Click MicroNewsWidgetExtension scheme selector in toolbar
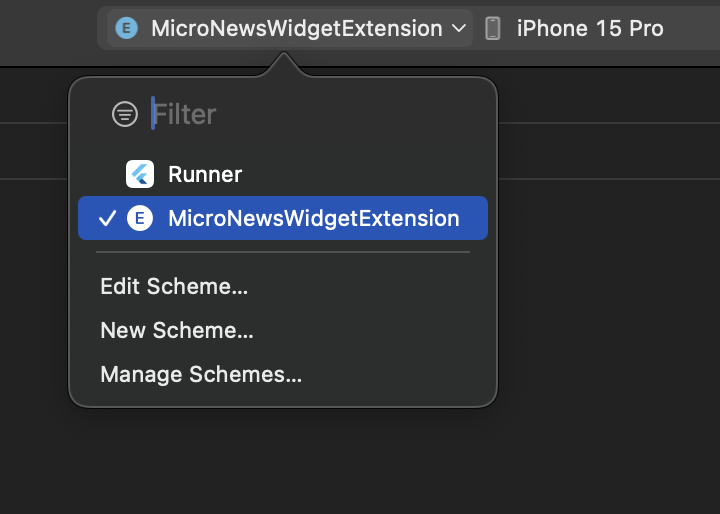This screenshot has height=514, width=720. (x=296, y=28)
